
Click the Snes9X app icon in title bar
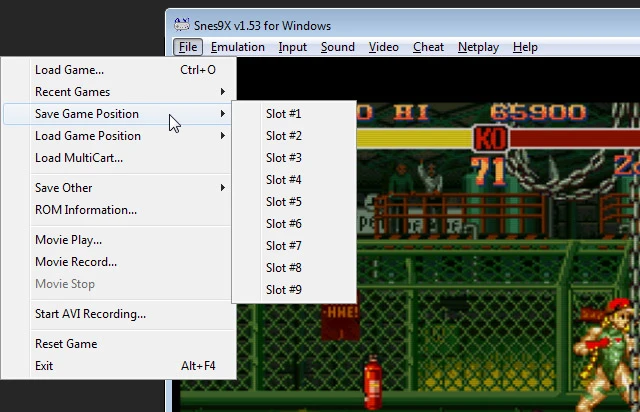point(182,25)
